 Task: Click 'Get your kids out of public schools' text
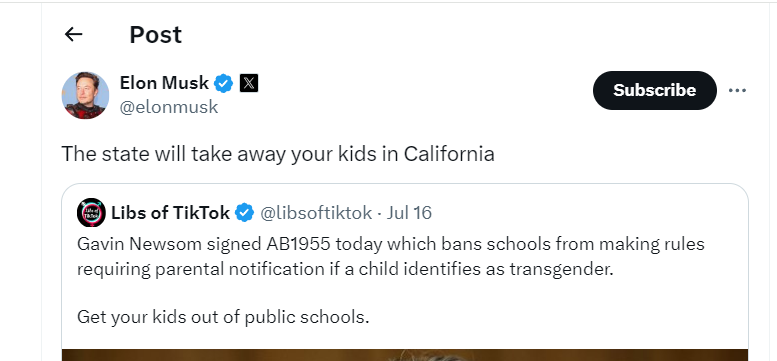[x=223, y=317]
